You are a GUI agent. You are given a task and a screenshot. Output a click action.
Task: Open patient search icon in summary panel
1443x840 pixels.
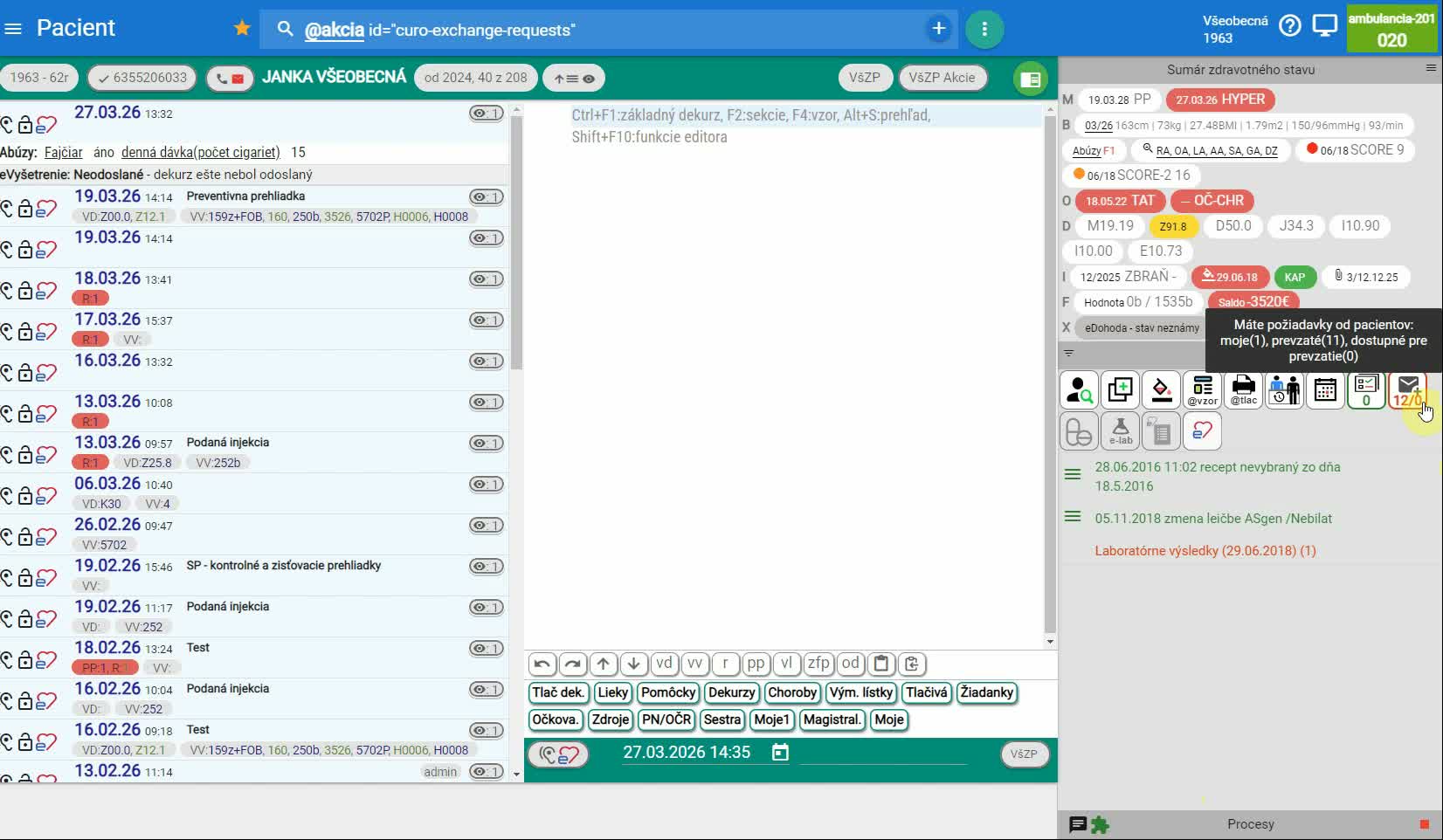pyautogui.click(x=1080, y=390)
